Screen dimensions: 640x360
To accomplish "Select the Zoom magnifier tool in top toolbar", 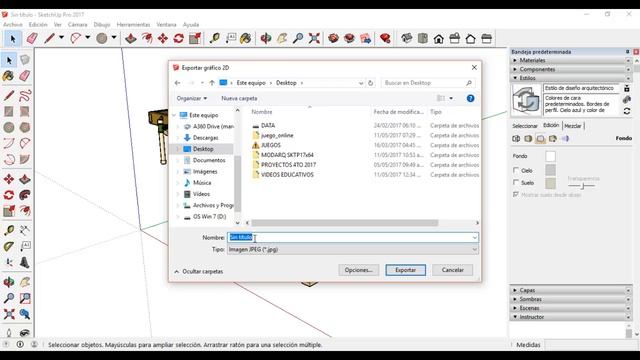I will tap(298, 39).
